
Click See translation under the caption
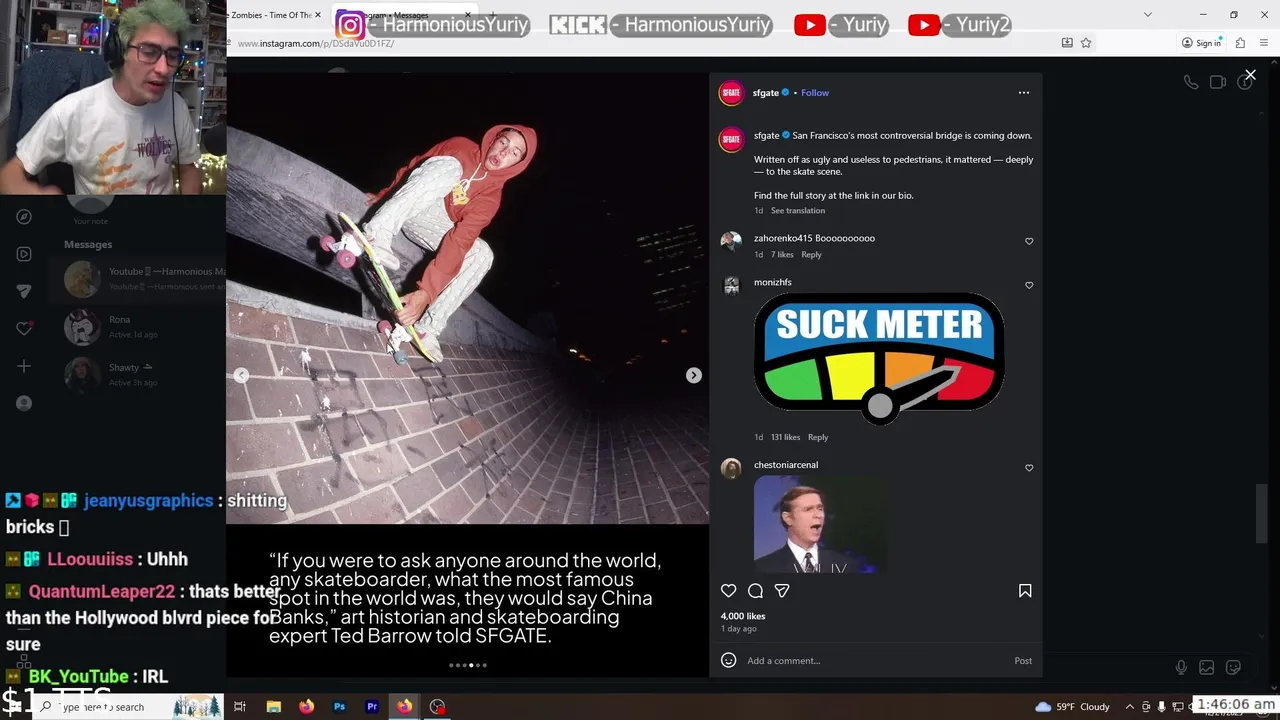coord(798,211)
